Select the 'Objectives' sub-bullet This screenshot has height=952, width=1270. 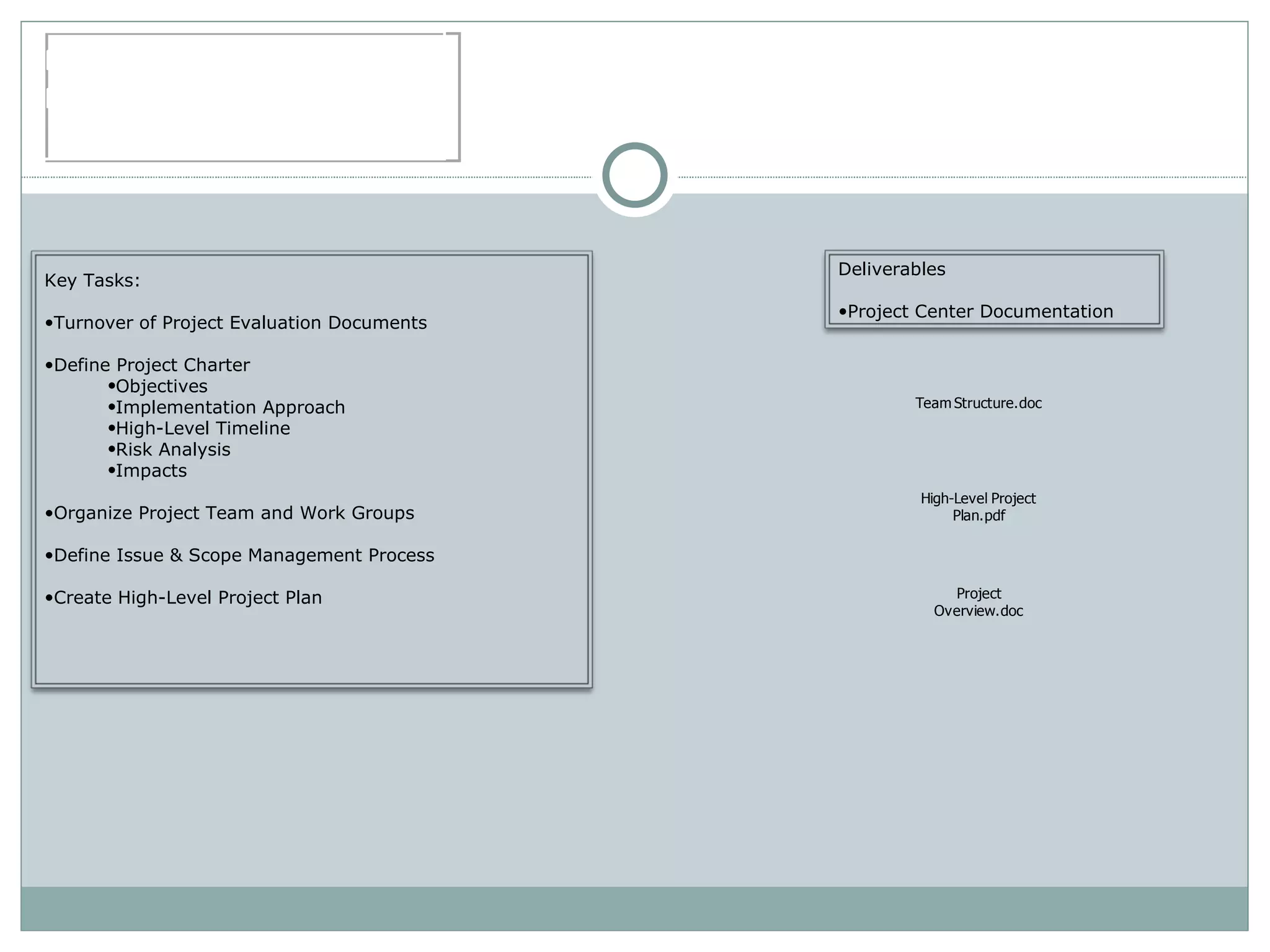(158, 386)
